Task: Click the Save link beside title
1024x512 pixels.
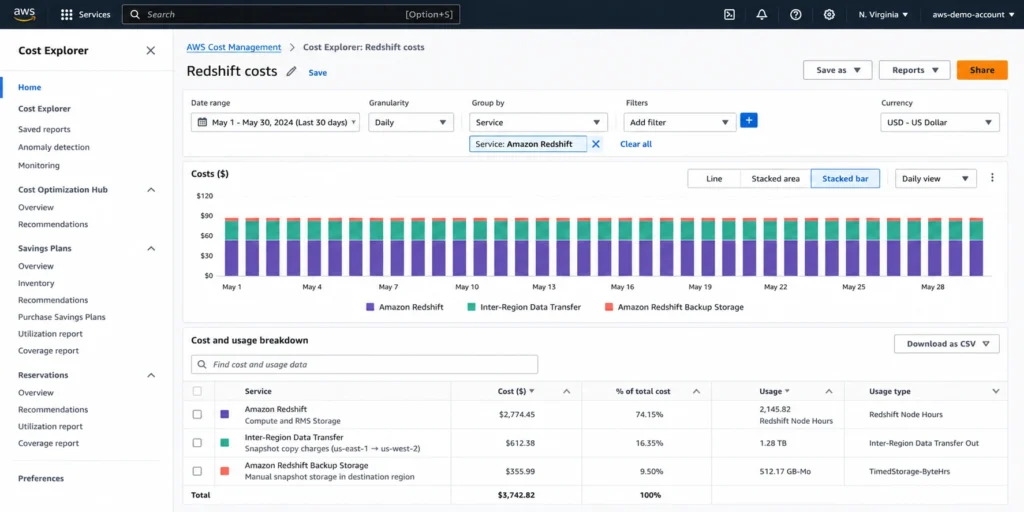Action: (x=317, y=72)
